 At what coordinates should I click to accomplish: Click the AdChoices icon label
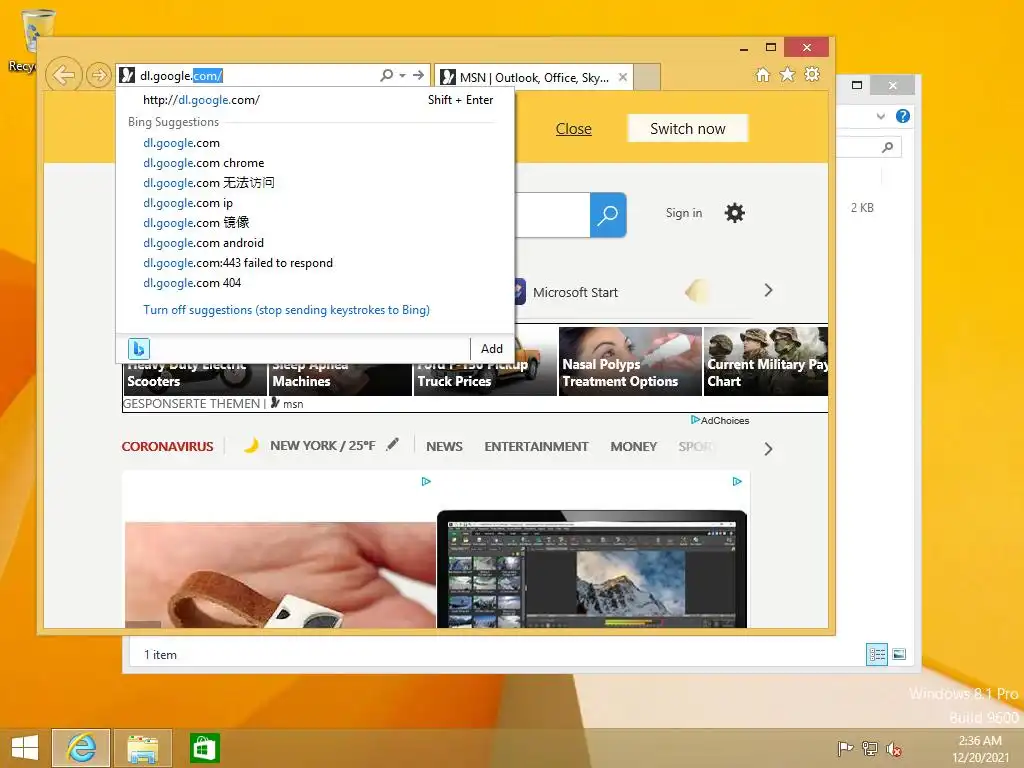pyautogui.click(x=720, y=421)
